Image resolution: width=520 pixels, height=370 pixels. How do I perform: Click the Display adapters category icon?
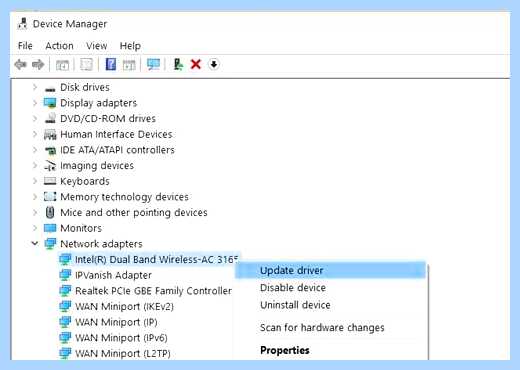tap(50, 103)
